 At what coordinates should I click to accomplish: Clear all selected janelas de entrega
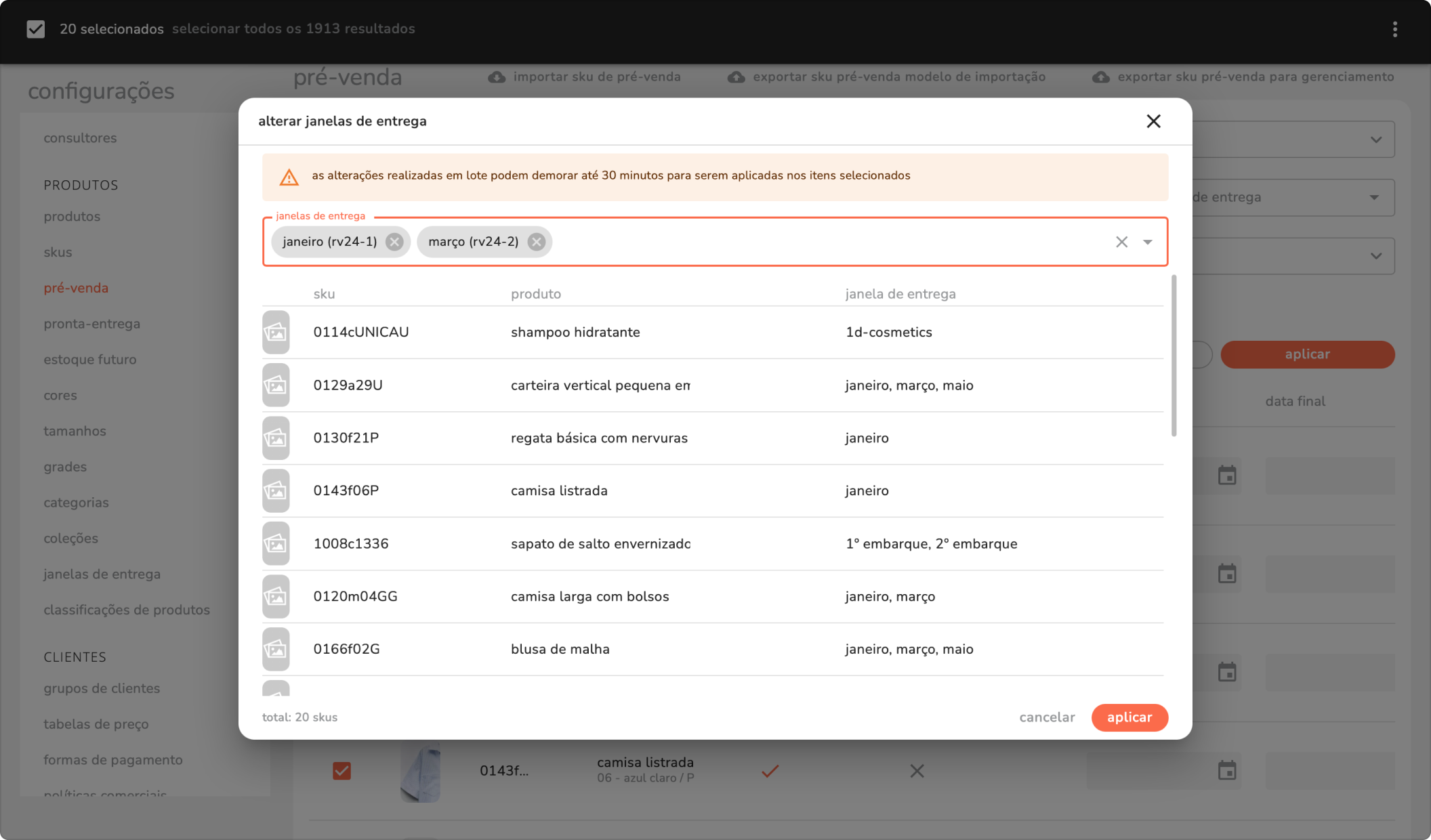tap(1121, 242)
